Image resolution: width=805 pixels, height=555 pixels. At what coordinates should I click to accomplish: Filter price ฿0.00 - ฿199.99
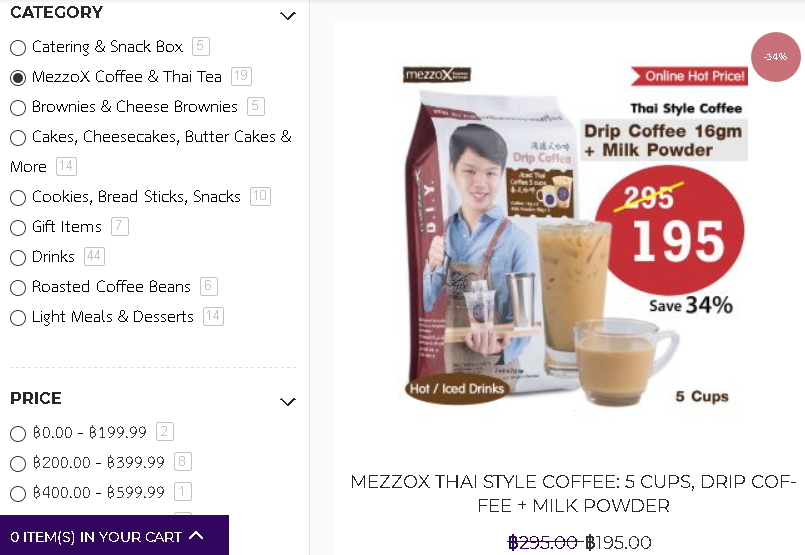(18, 433)
